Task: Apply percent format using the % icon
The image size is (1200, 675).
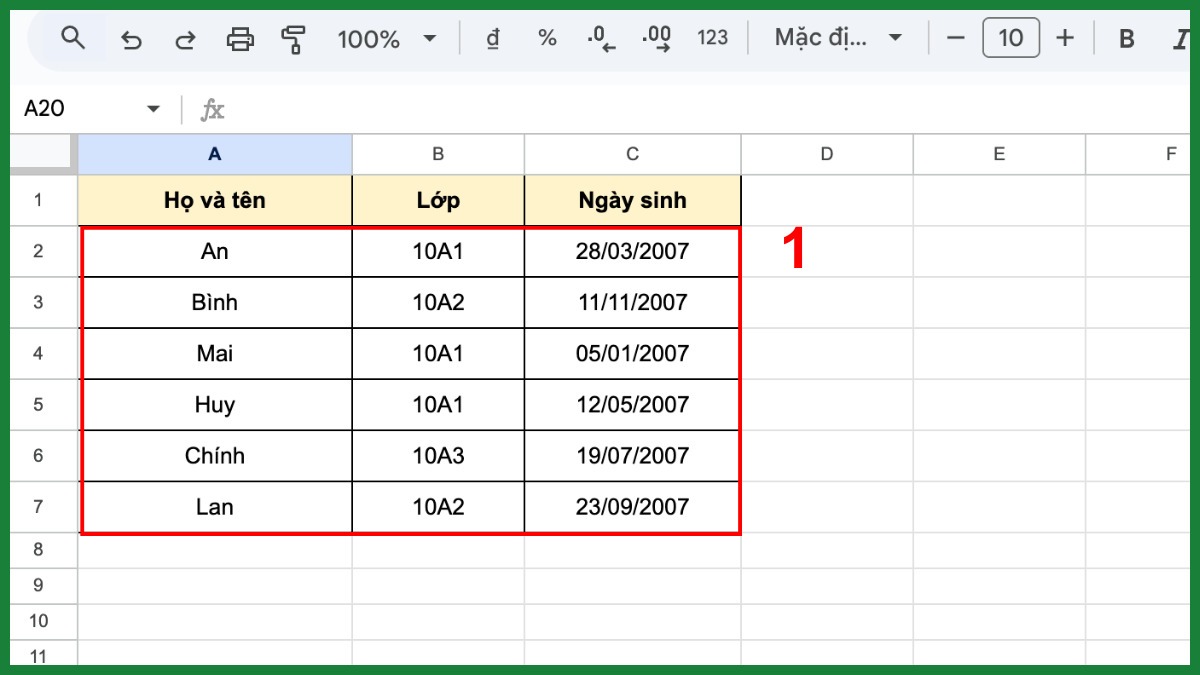Action: [x=546, y=37]
